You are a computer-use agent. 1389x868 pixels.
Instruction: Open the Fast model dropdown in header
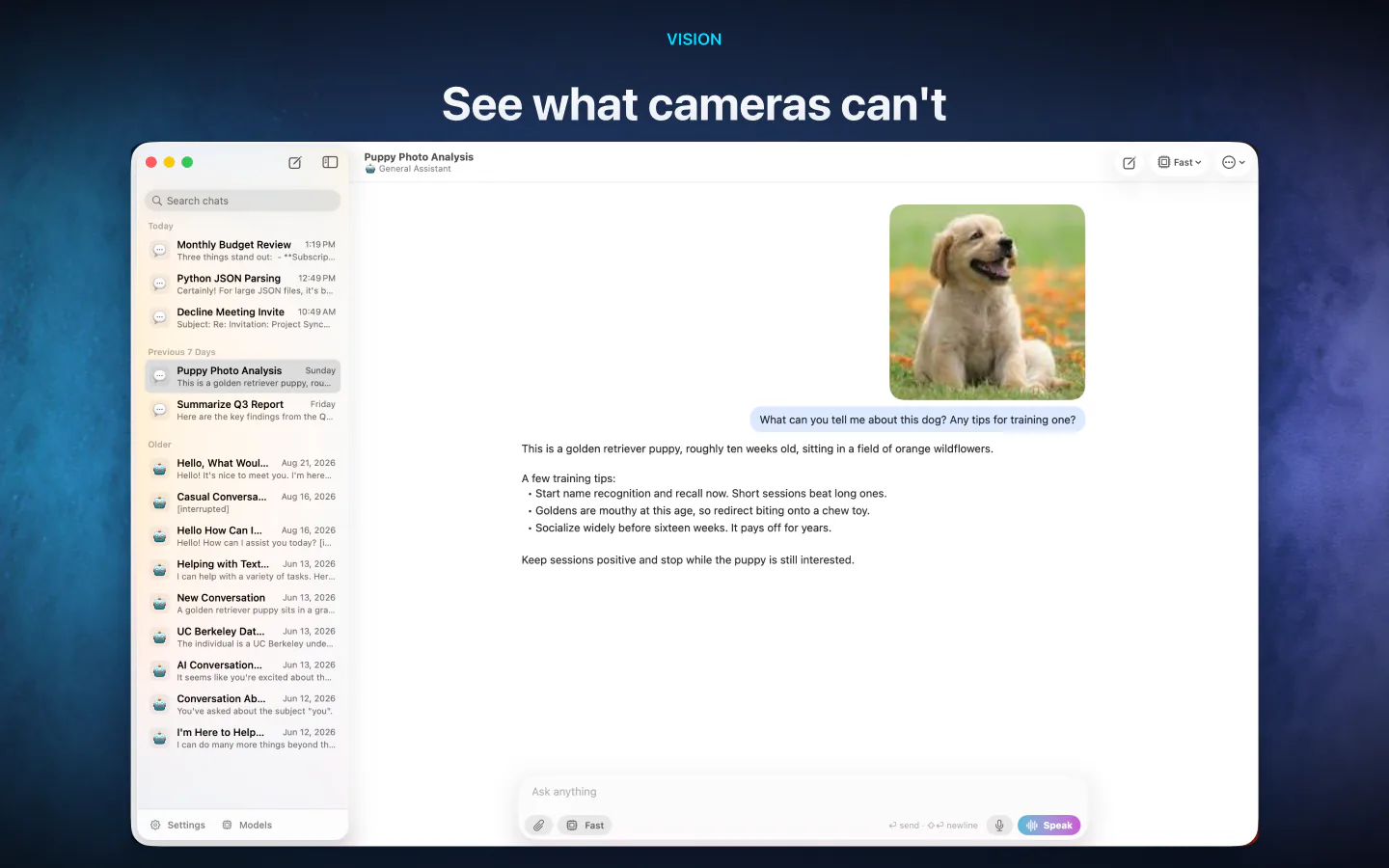(1180, 163)
